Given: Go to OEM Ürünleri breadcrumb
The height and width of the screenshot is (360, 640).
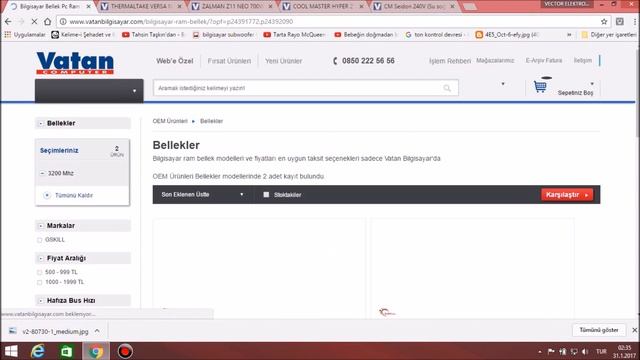Looking at the screenshot, I should pyautogui.click(x=170, y=121).
